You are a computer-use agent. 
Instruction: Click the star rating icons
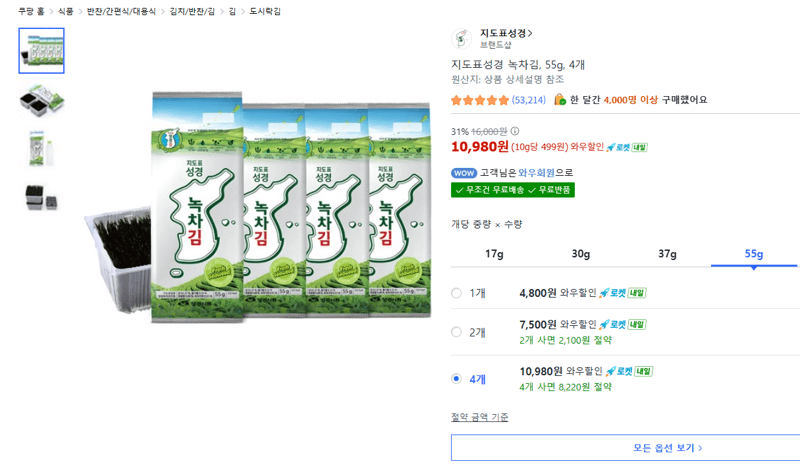pos(480,100)
